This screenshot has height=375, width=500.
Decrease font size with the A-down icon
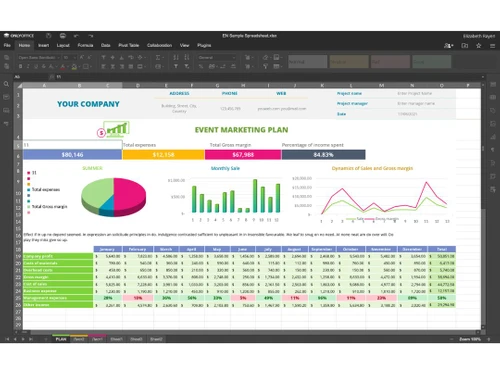[89, 57]
